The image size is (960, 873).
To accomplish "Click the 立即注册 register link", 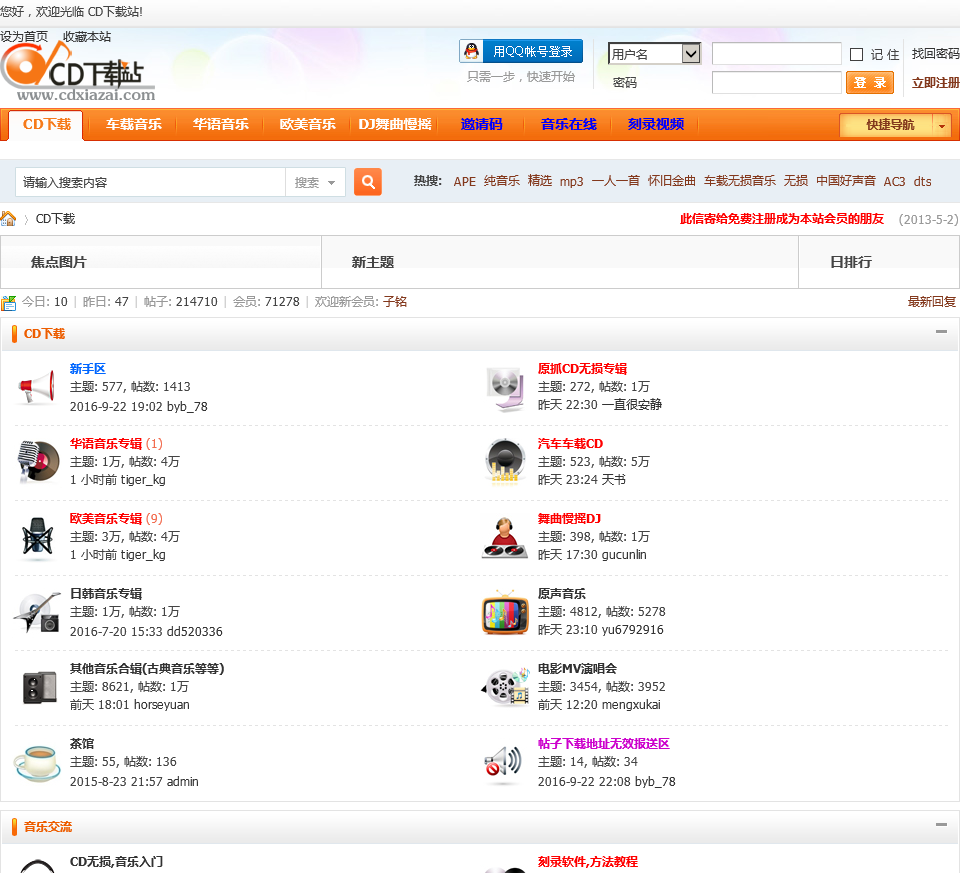I will [x=936, y=83].
